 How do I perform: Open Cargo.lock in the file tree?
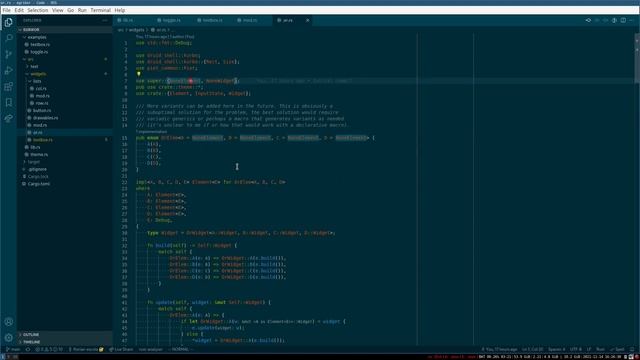pyautogui.click(x=65, y=176)
